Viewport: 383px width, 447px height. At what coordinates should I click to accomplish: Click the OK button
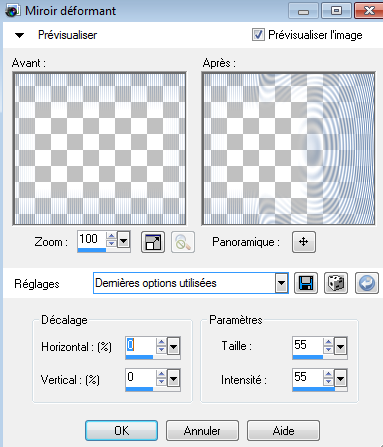click(121, 431)
